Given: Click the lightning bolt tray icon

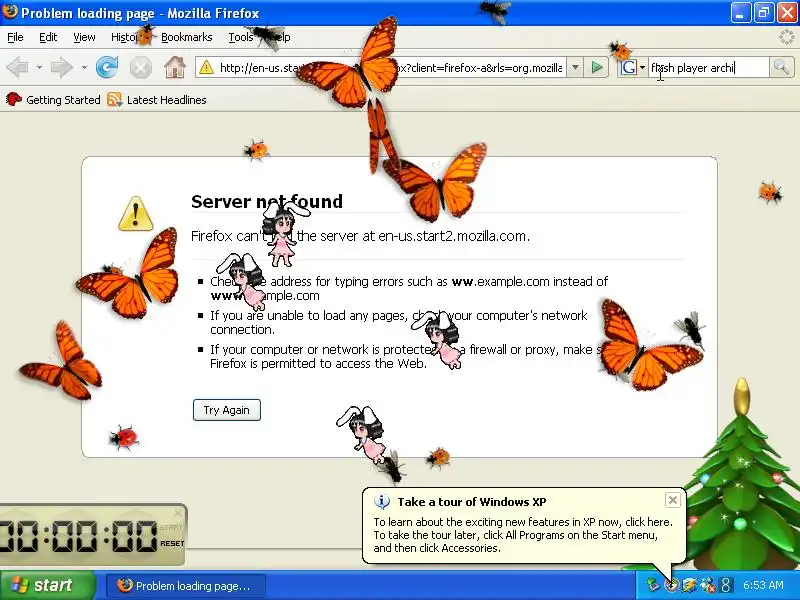Looking at the screenshot, I should pyautogui.click(x=689, y=585).
